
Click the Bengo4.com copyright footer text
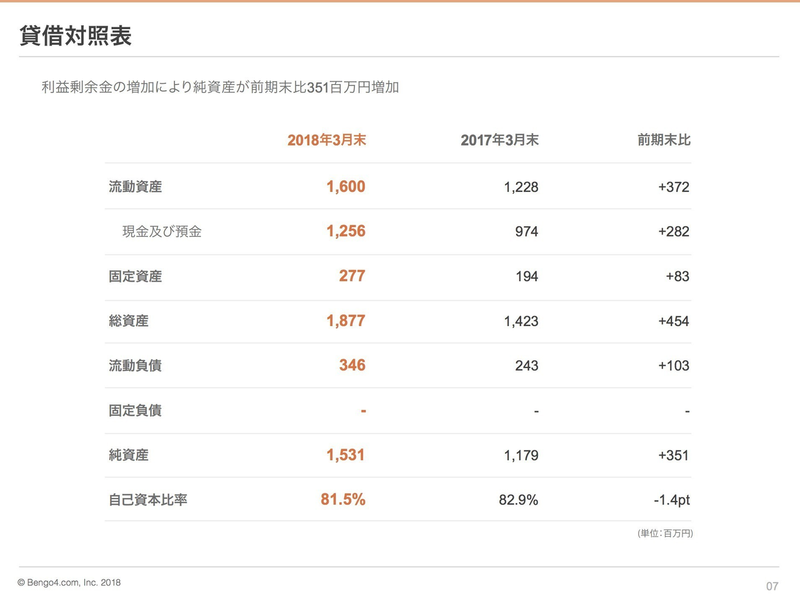pos(69,582)
